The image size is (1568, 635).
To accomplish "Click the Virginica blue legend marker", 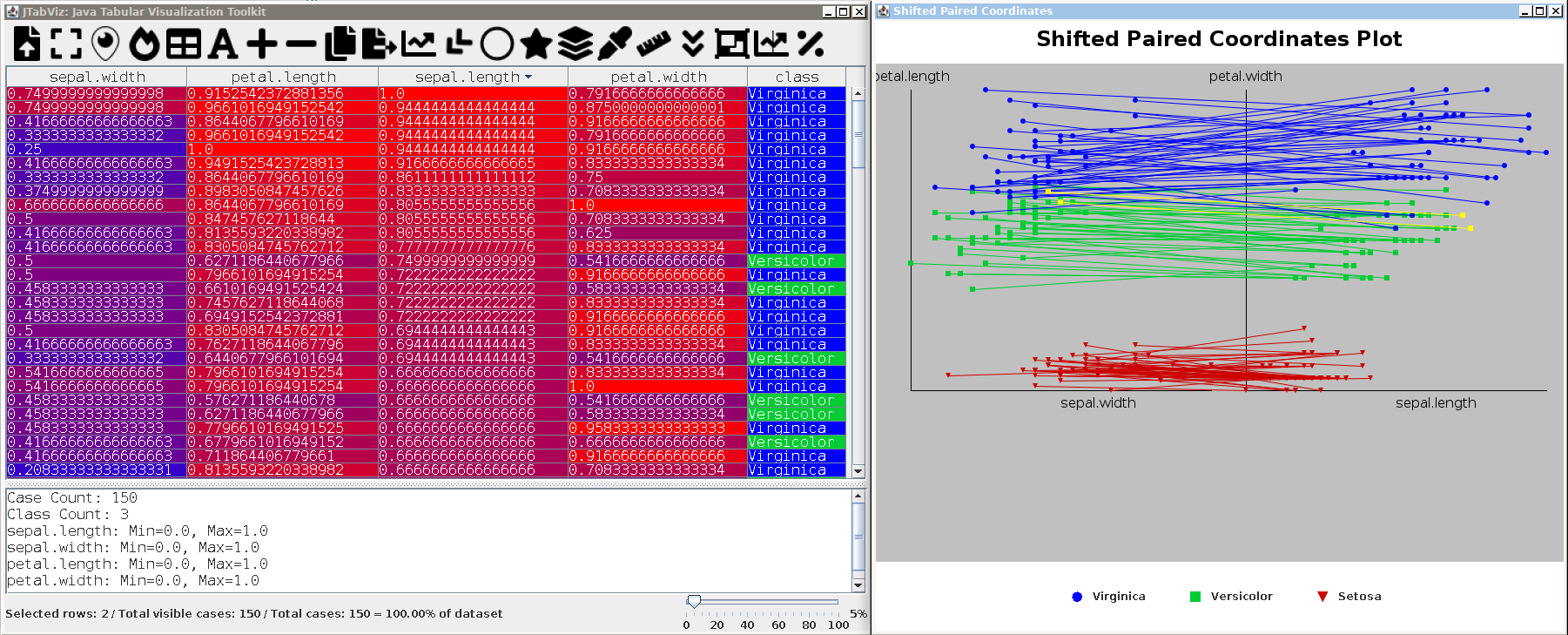I will pyautogui.click(x=1077, y=597).
